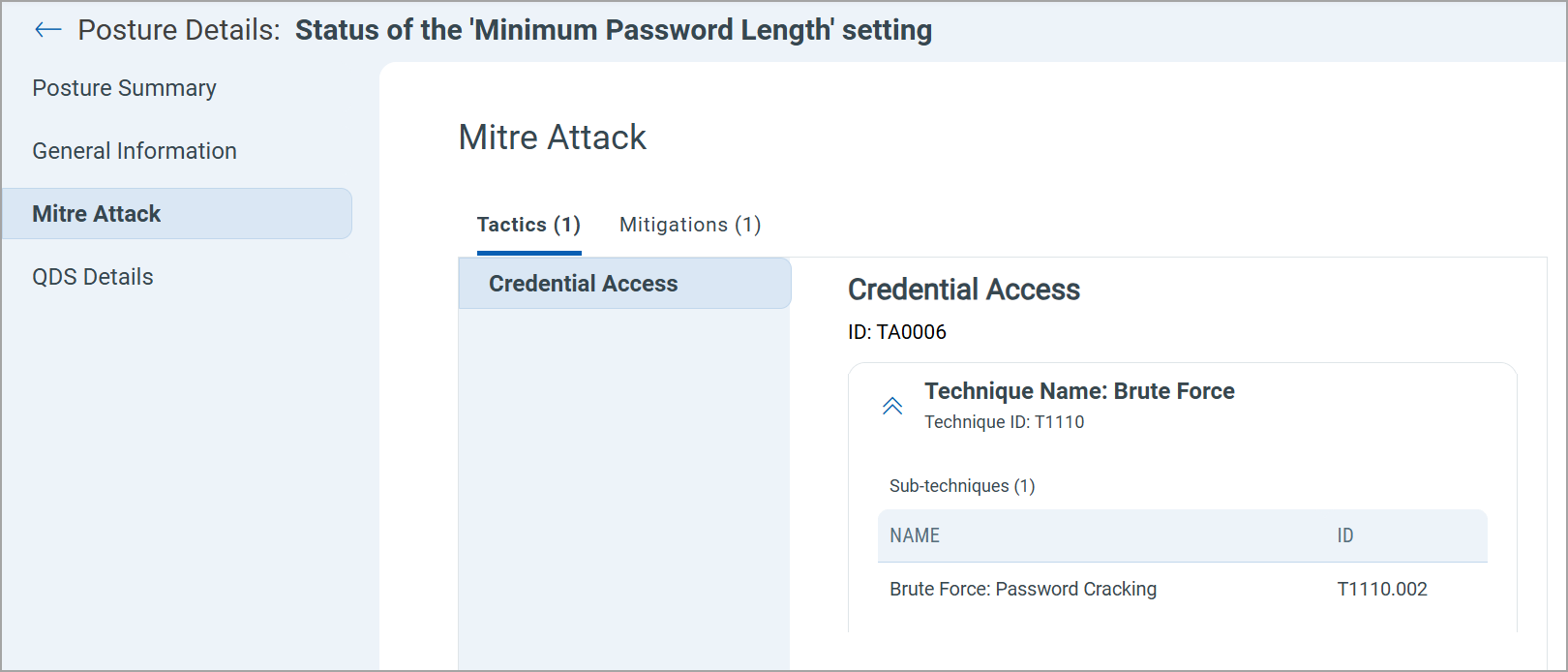Click the Sub-techniques (1) label
This screenshot has height=672, width=1568.
click(x=962, y=486)
